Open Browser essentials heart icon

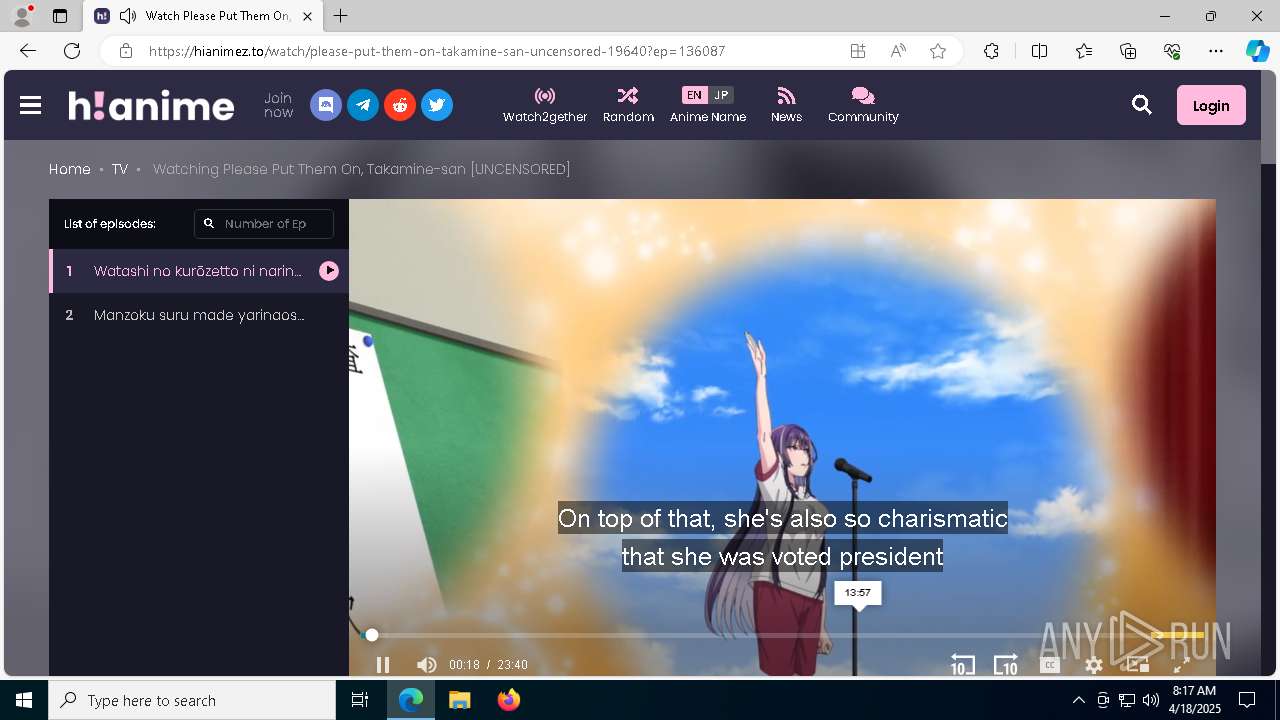[x=1172, y=51]
